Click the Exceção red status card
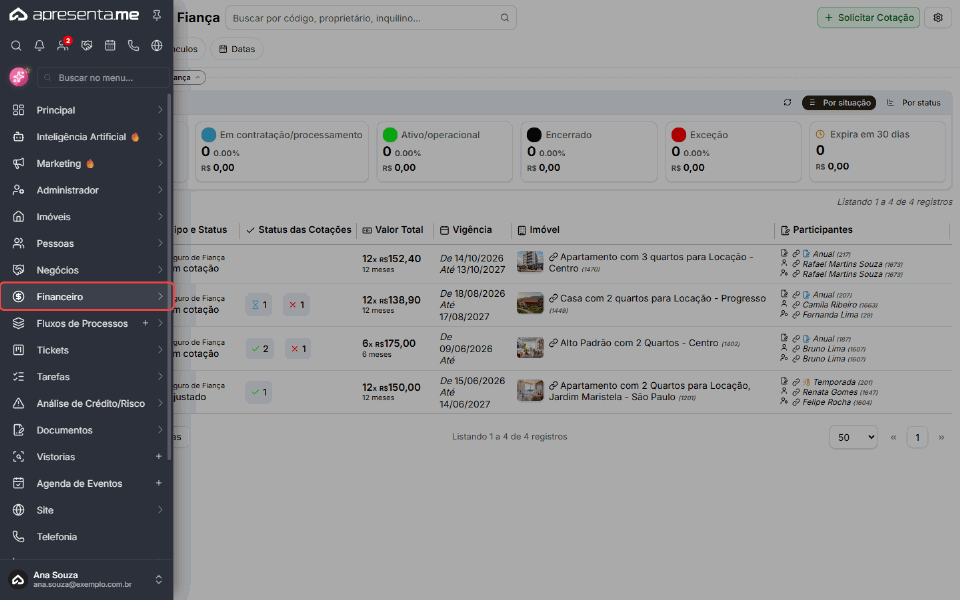Viewport: 960px width, 600px height. (x=733, y=151)
